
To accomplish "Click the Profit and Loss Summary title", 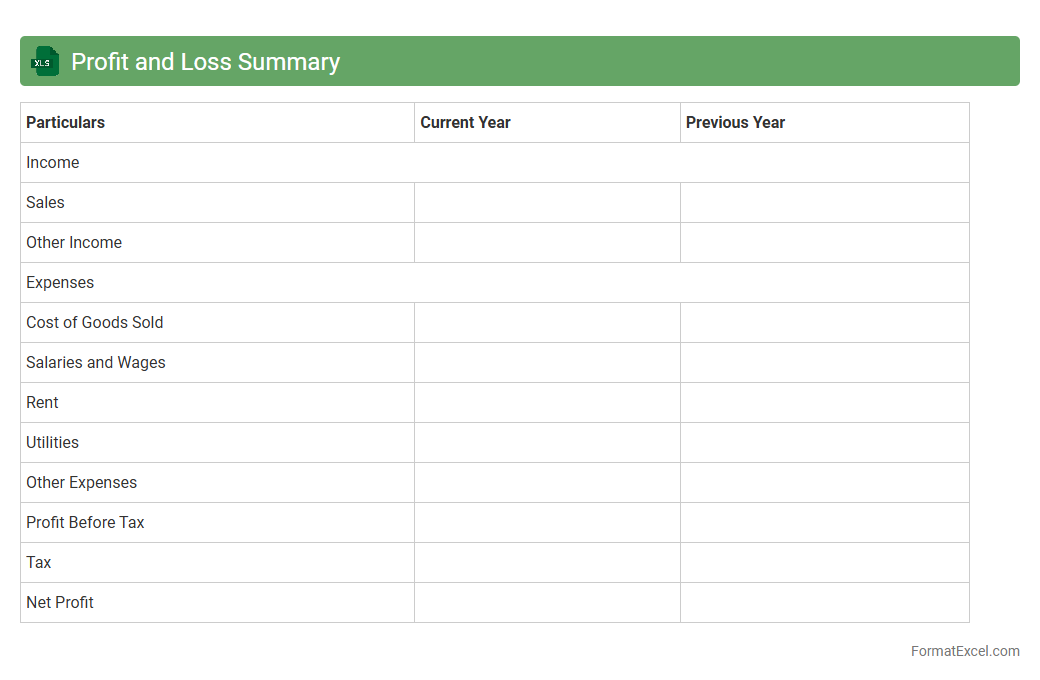I will [x=205, y=62].
